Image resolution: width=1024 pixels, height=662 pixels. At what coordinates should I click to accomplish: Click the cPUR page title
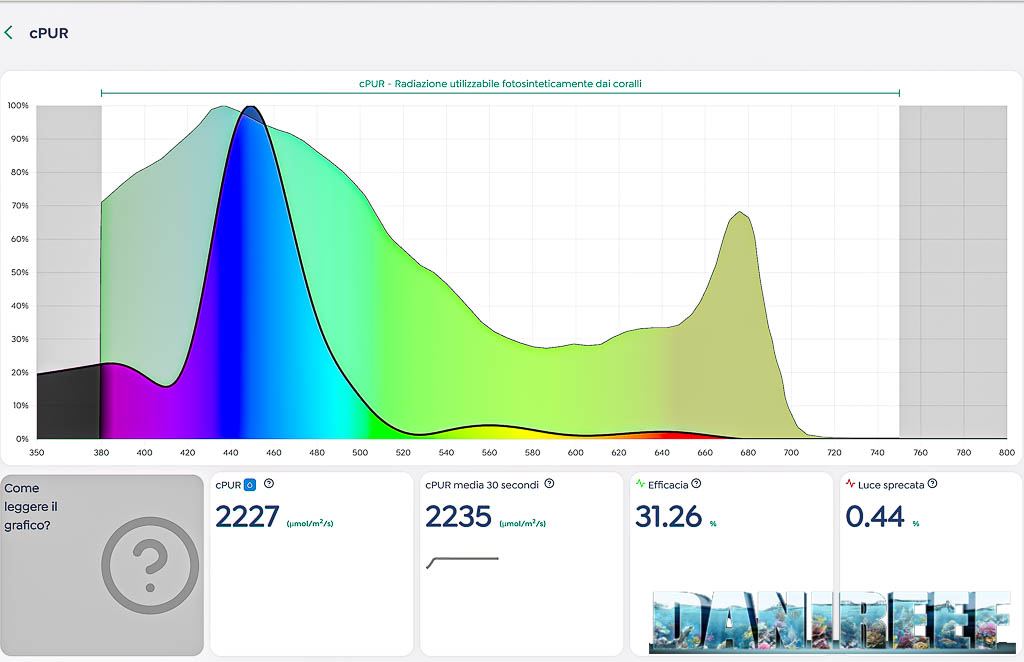click(48, 33)
